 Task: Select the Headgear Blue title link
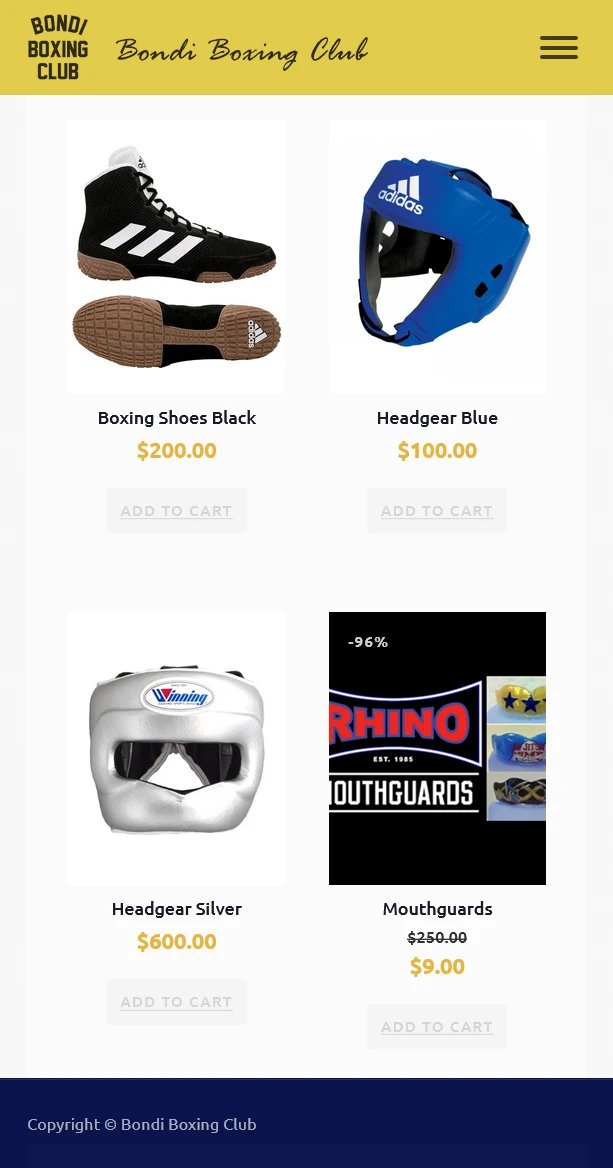[437, 418]
